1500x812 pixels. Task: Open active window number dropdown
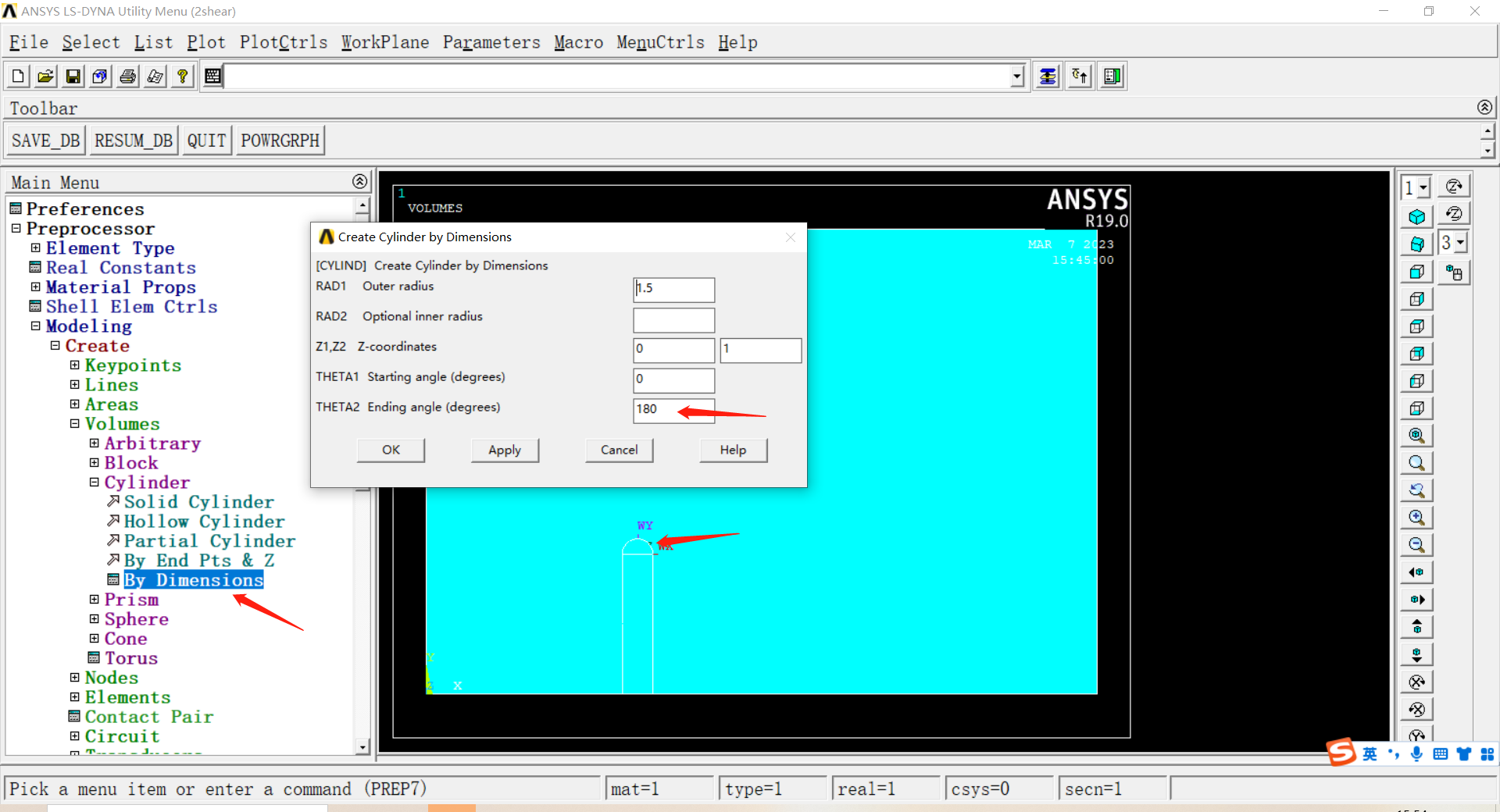pos(1423,187)
